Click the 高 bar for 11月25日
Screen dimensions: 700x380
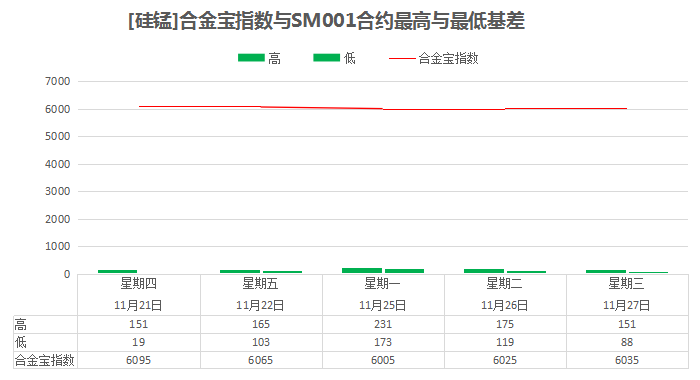[x=362, y=271]
